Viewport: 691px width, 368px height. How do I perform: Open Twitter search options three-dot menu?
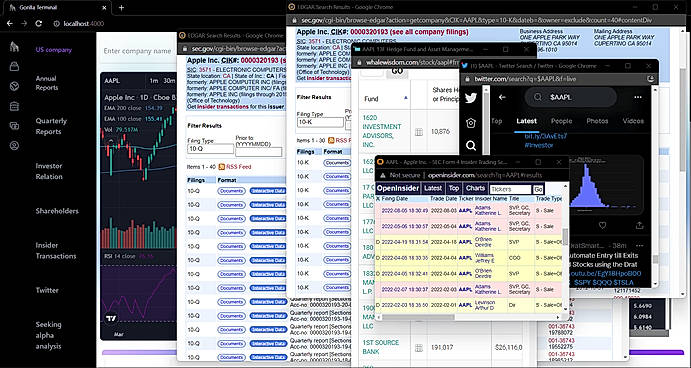coord(638,97)
